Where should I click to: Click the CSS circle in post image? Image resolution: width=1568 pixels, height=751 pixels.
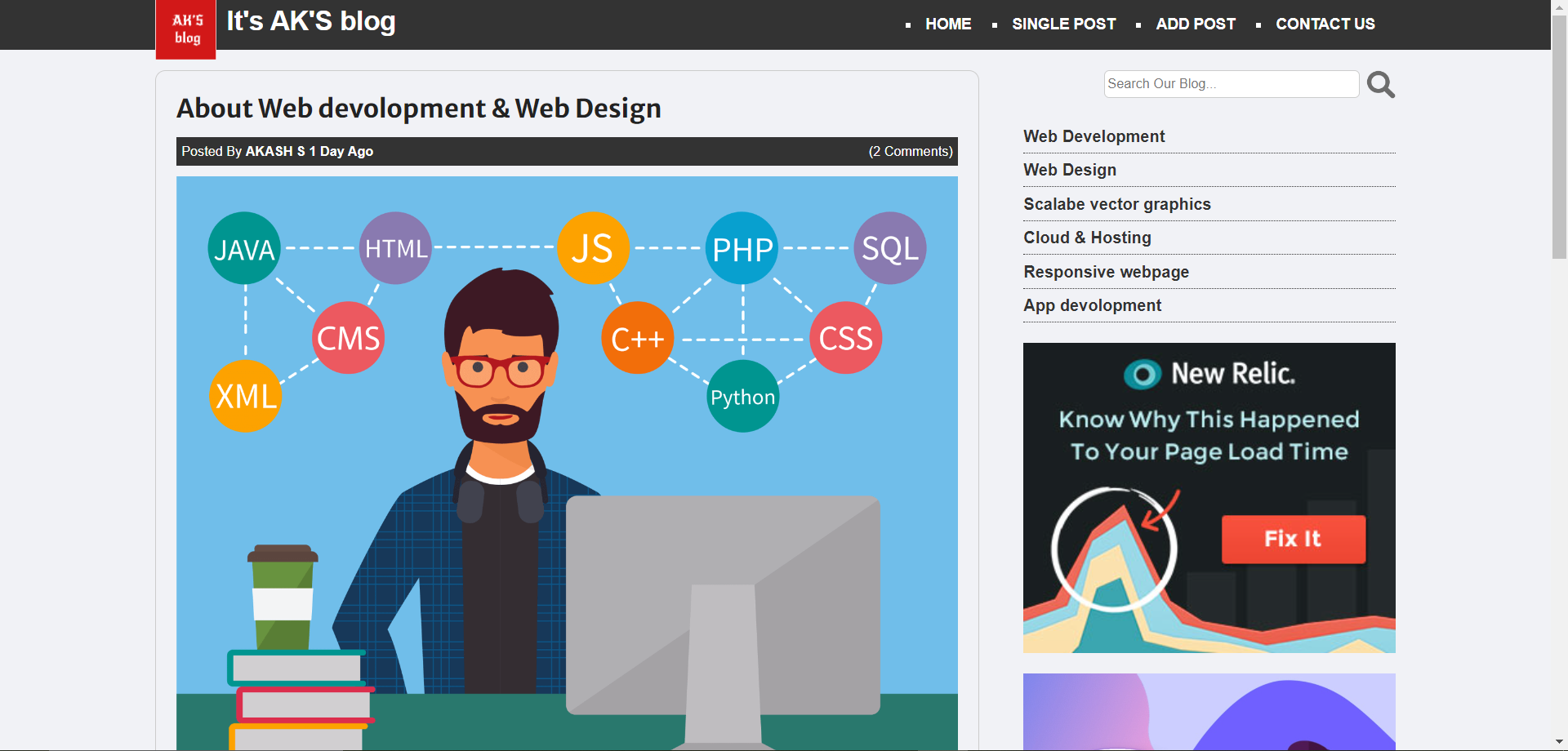click(x=845, y=338)
